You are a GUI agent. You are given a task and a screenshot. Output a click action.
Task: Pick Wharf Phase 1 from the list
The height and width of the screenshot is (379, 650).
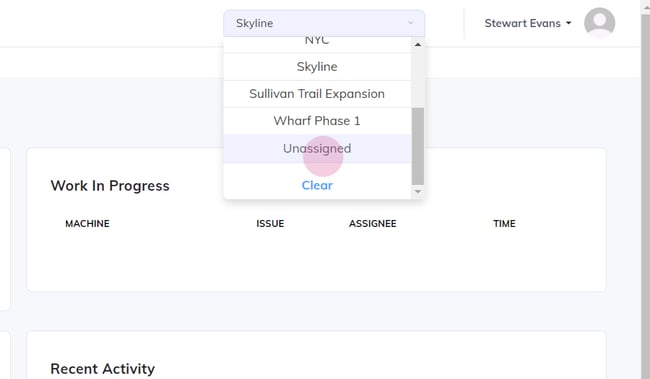point(317,121)
